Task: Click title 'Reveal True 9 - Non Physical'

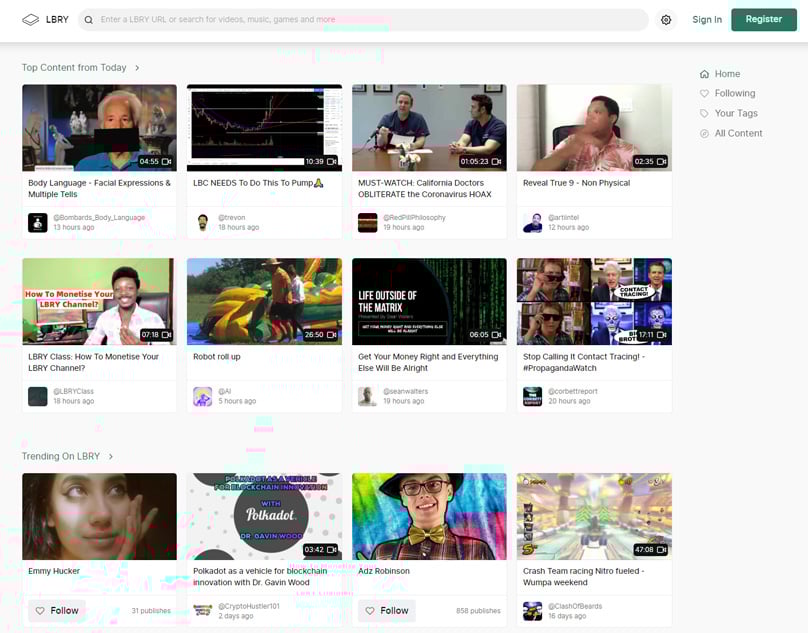Action: [x=576, y=183]
